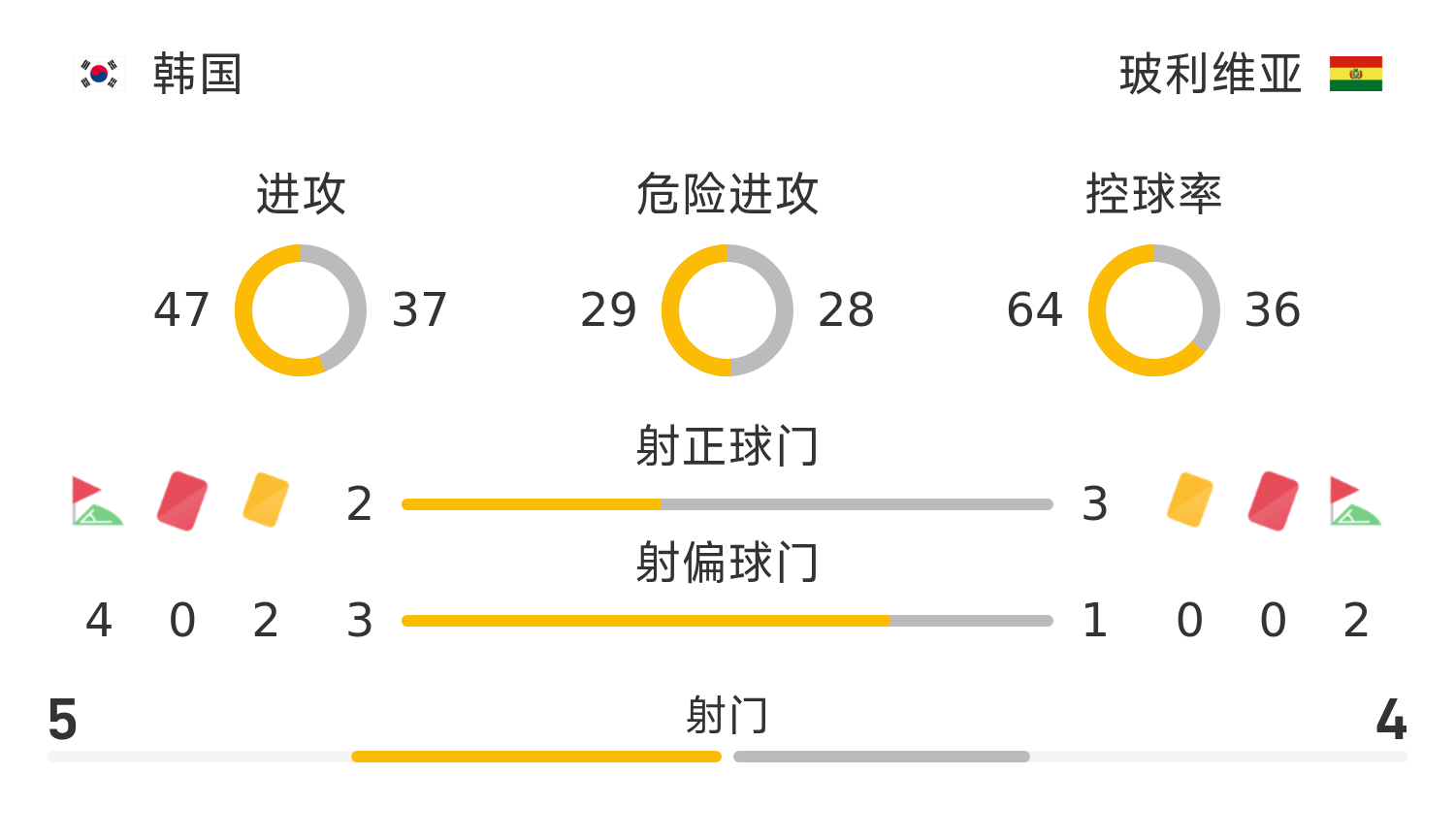The image size is (1455, 840).
Task: Click the Bolivia flag icon
Action: [1355, 74]
